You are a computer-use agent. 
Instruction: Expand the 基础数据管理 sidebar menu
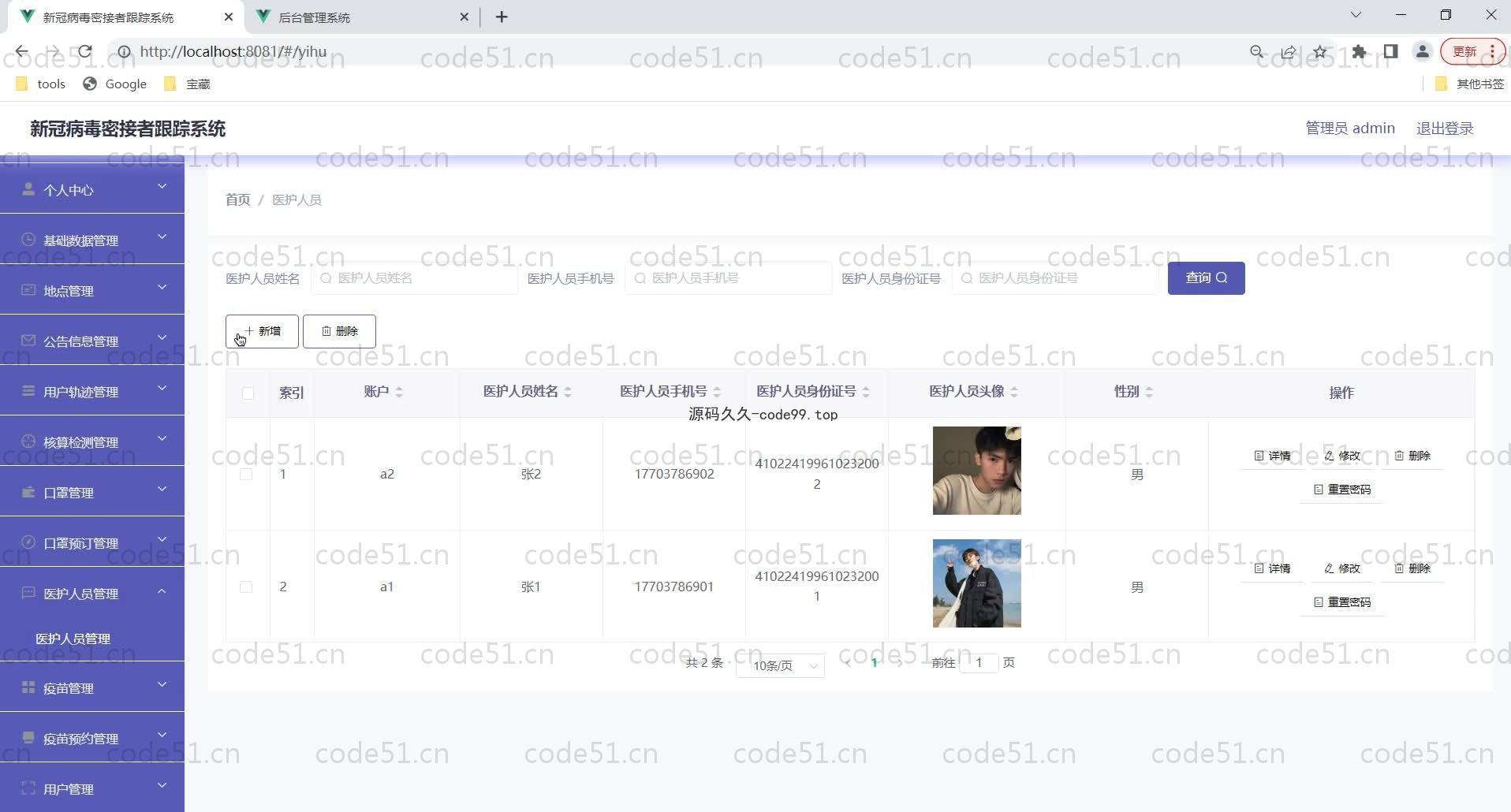[x=92, y=240]
